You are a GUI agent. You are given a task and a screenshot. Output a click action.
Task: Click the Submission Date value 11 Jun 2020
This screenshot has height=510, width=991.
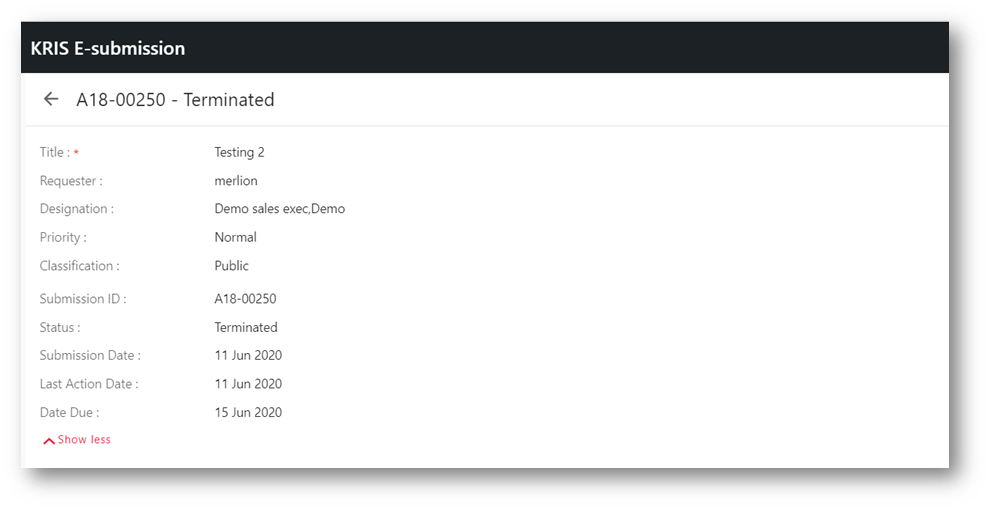tap(248, 355)
